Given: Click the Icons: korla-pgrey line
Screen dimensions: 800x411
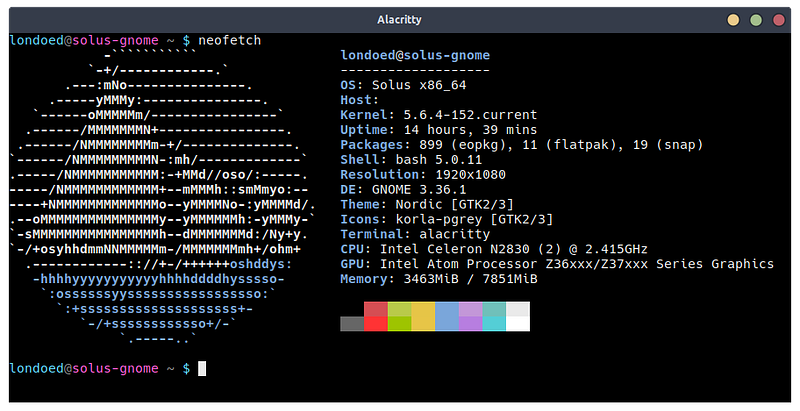Looking at the screenshot, I should point(447,219).
